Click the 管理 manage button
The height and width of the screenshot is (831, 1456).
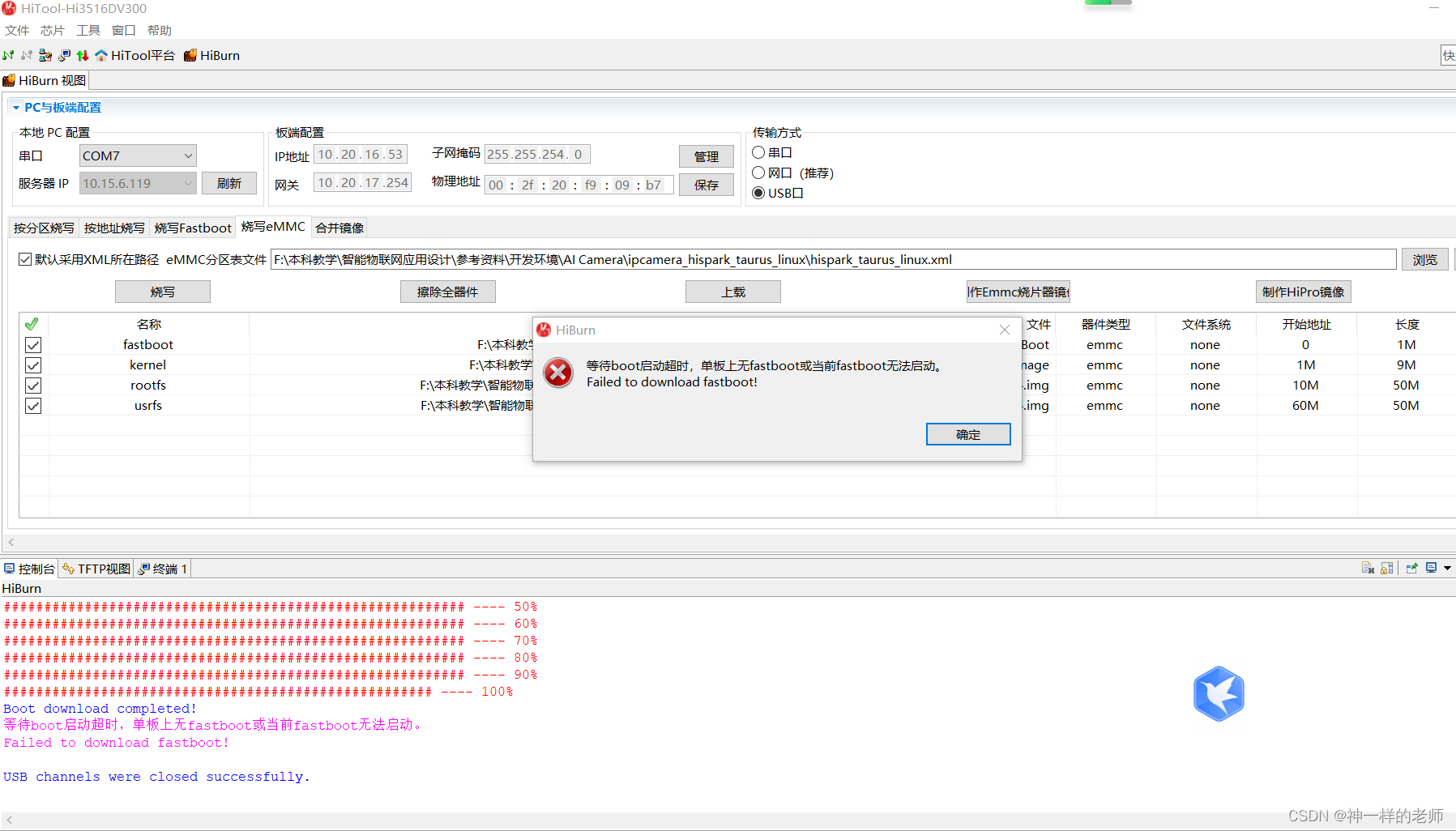(x=707, y=156)
